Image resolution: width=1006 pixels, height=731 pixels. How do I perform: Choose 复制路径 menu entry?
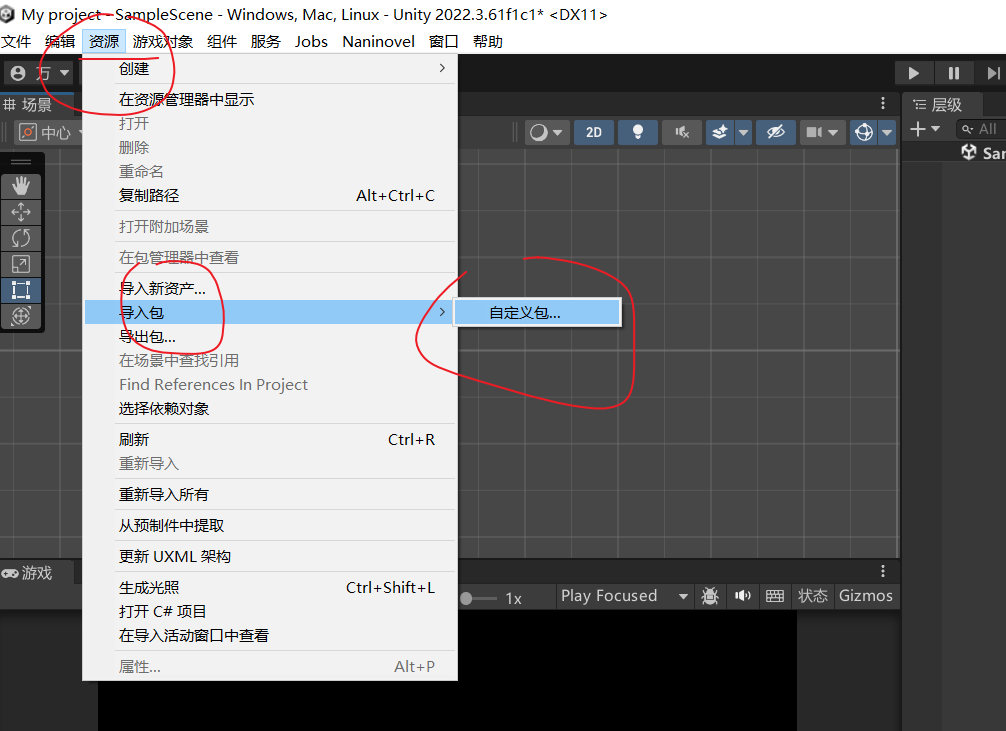[x=270, y=196]
